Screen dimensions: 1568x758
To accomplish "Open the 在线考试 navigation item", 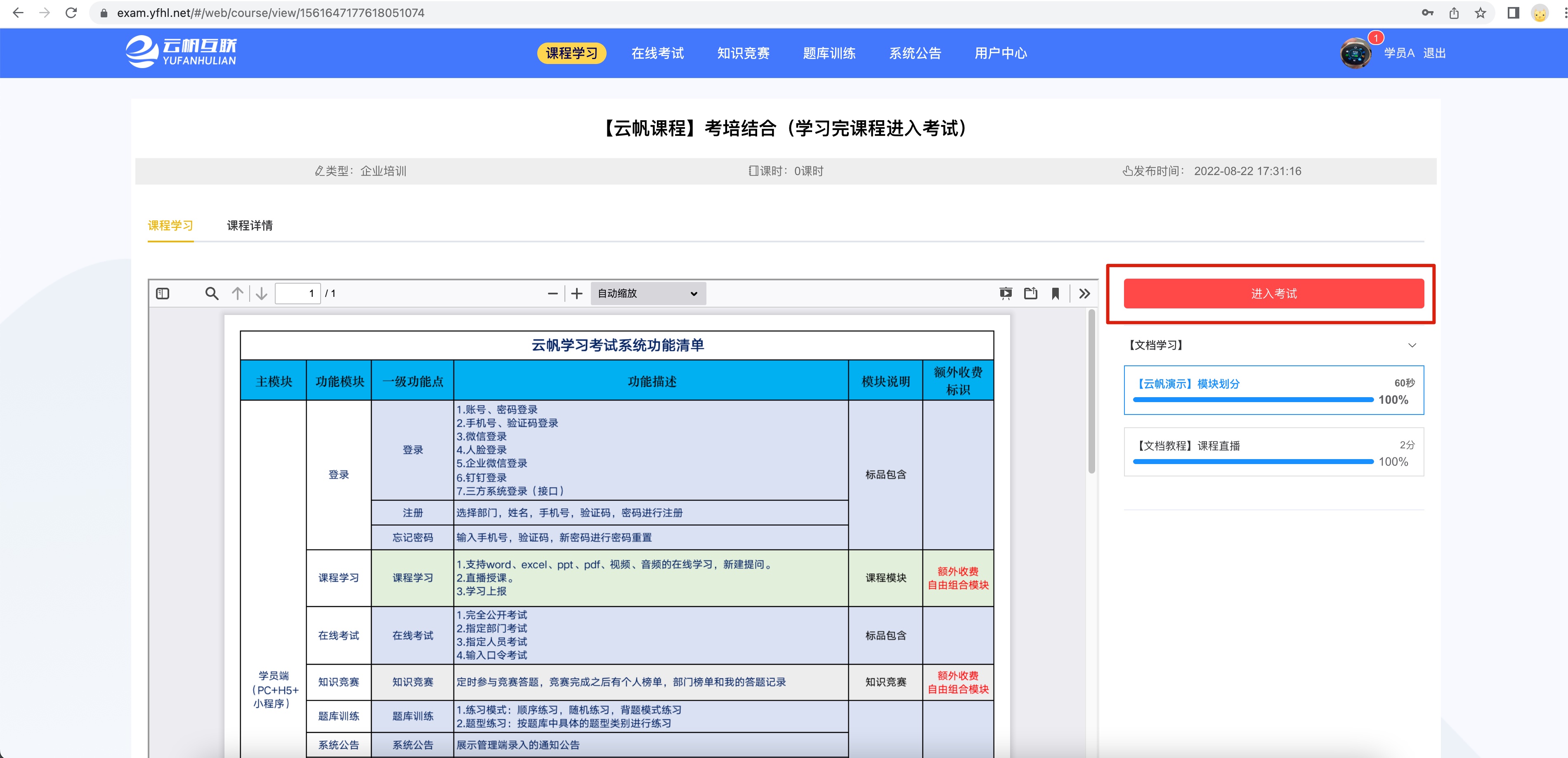I will point(657,53).
